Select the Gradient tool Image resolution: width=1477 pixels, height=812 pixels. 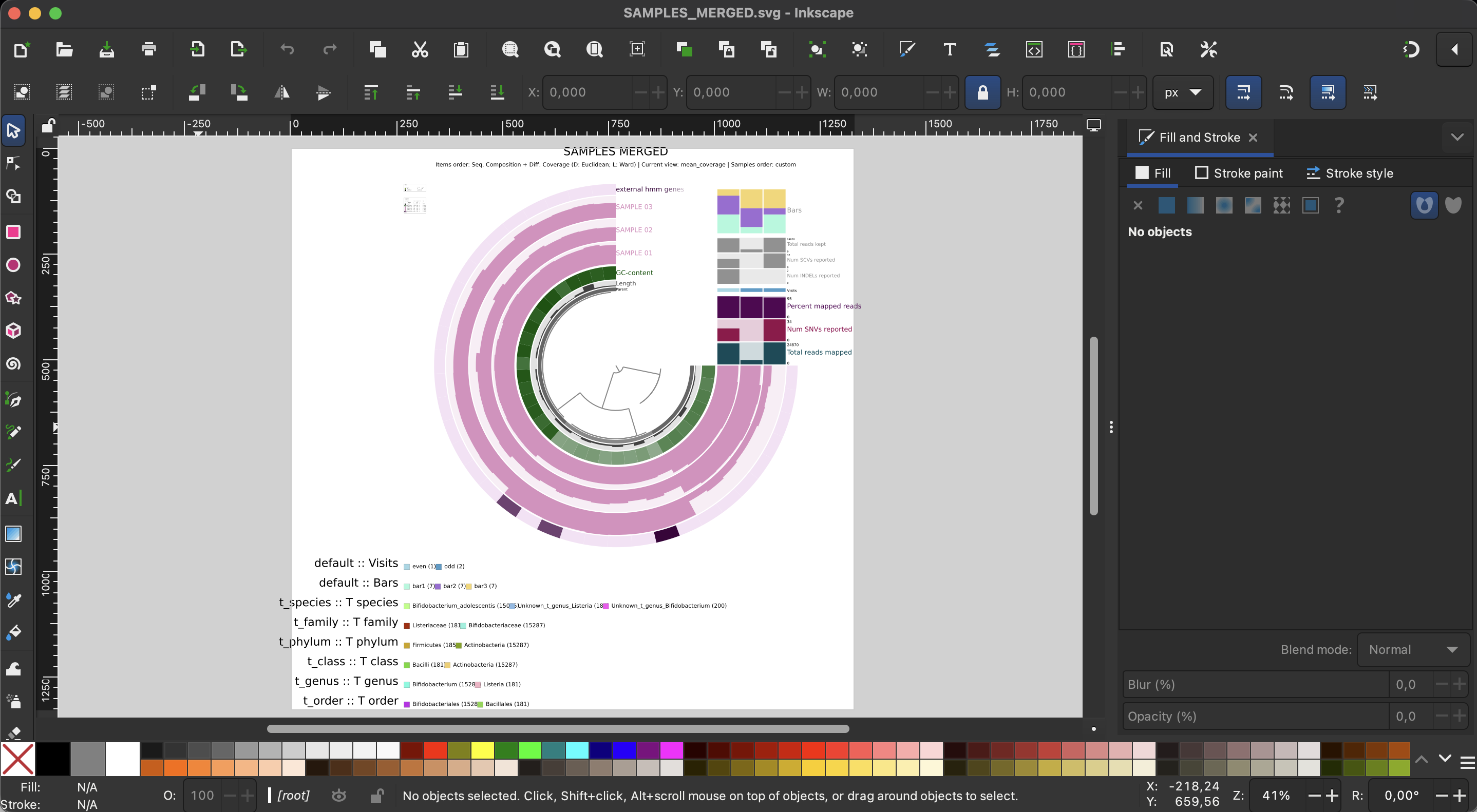point(13,533)
